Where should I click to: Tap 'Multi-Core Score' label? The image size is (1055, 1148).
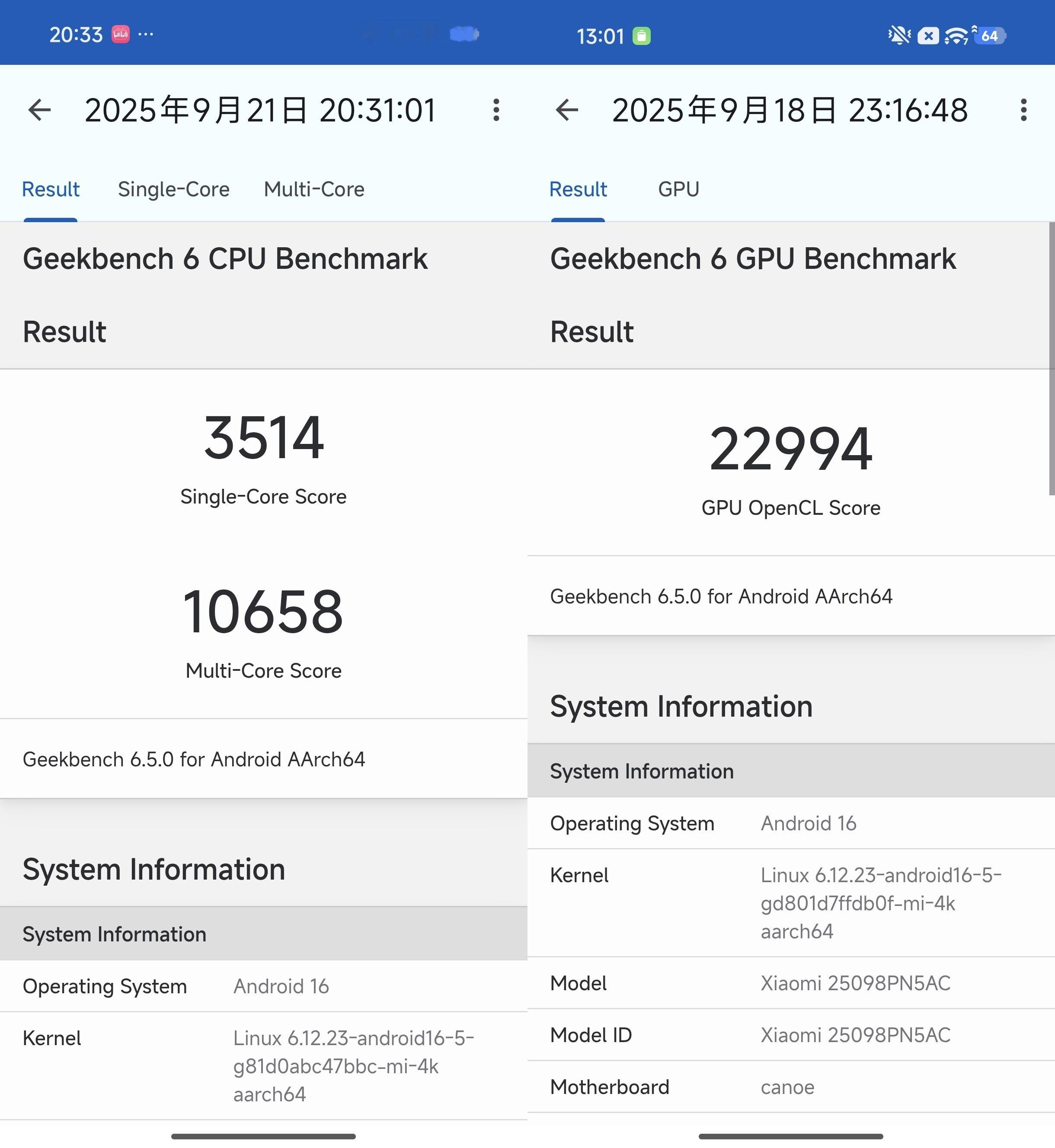pyautogui.click(x=263, y=670)
